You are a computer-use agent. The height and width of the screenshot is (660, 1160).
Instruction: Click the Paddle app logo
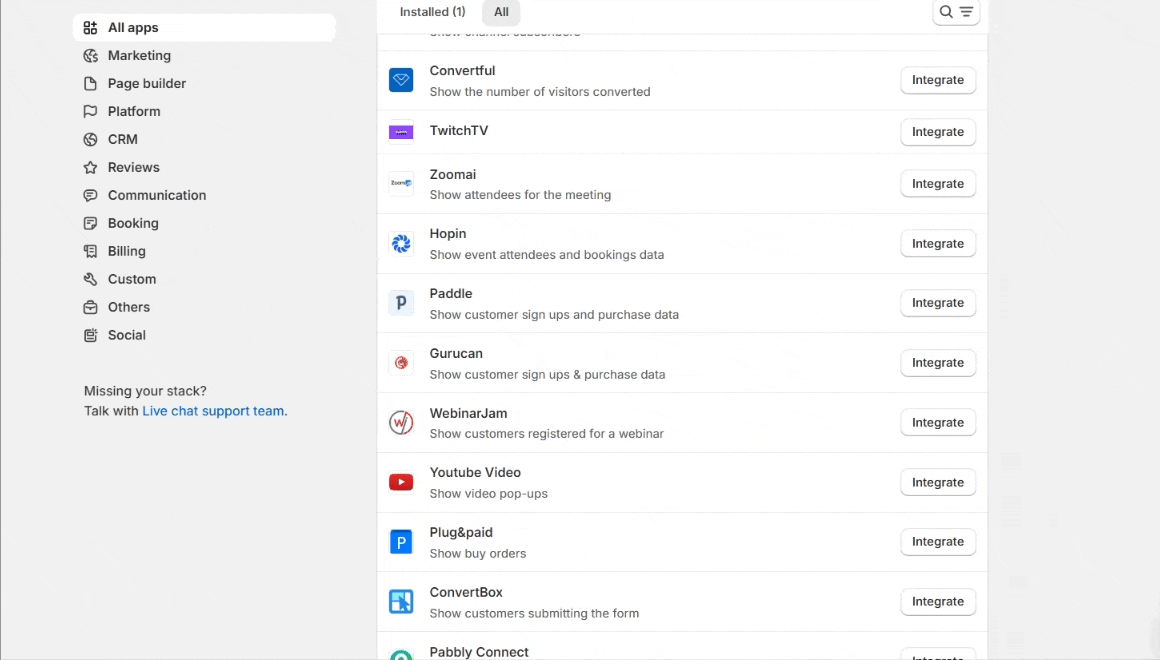(x=401, y=303)
